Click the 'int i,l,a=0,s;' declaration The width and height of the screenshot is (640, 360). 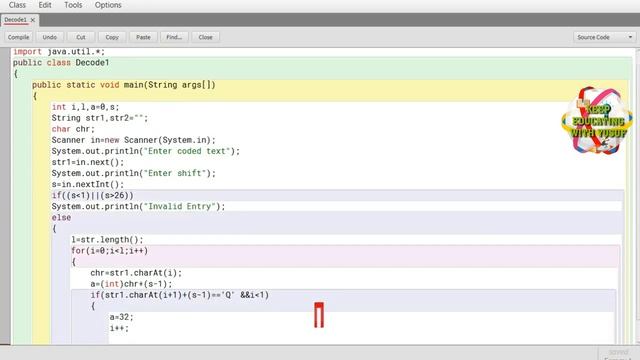click(x=85, y=107)
